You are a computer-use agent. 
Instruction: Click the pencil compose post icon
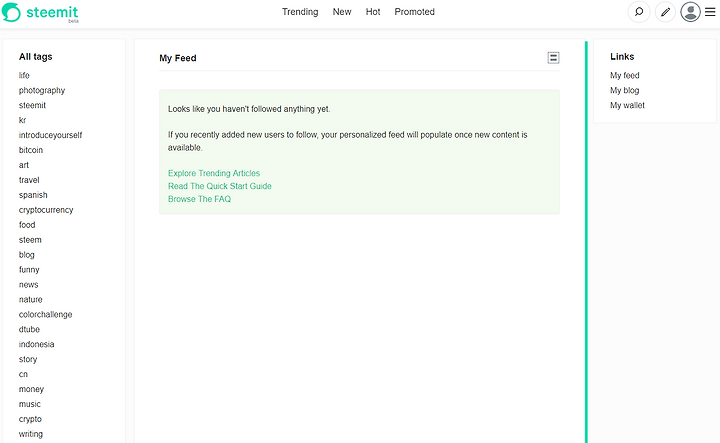[x=665, y=12]
